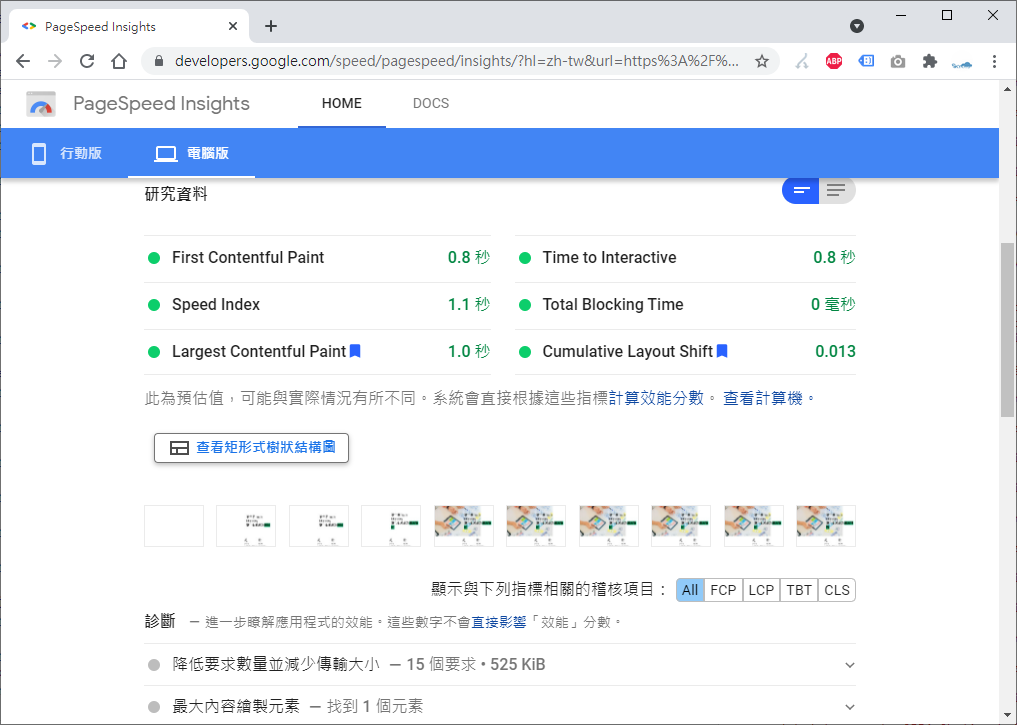Viewport: 1017px width, 725px height.
Task: Expand 降低要求數量並減少傳輸大小 audit
Action: (500, 665)
